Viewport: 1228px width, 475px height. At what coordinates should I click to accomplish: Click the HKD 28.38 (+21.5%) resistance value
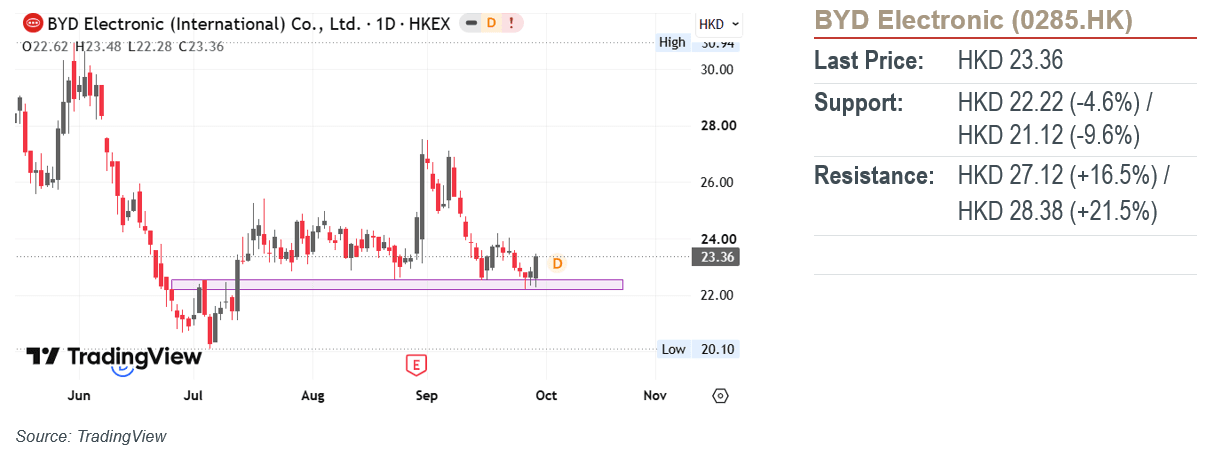[1056, 211]
